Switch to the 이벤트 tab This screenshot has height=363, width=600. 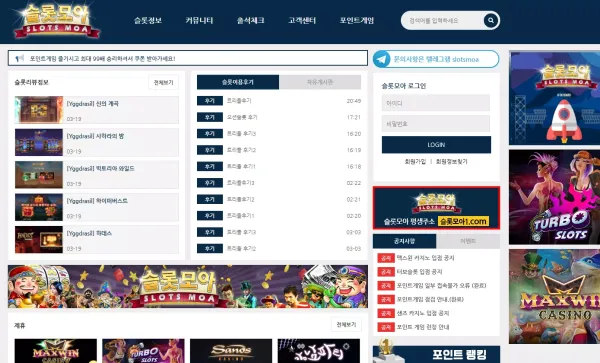[x=468, y=241]
